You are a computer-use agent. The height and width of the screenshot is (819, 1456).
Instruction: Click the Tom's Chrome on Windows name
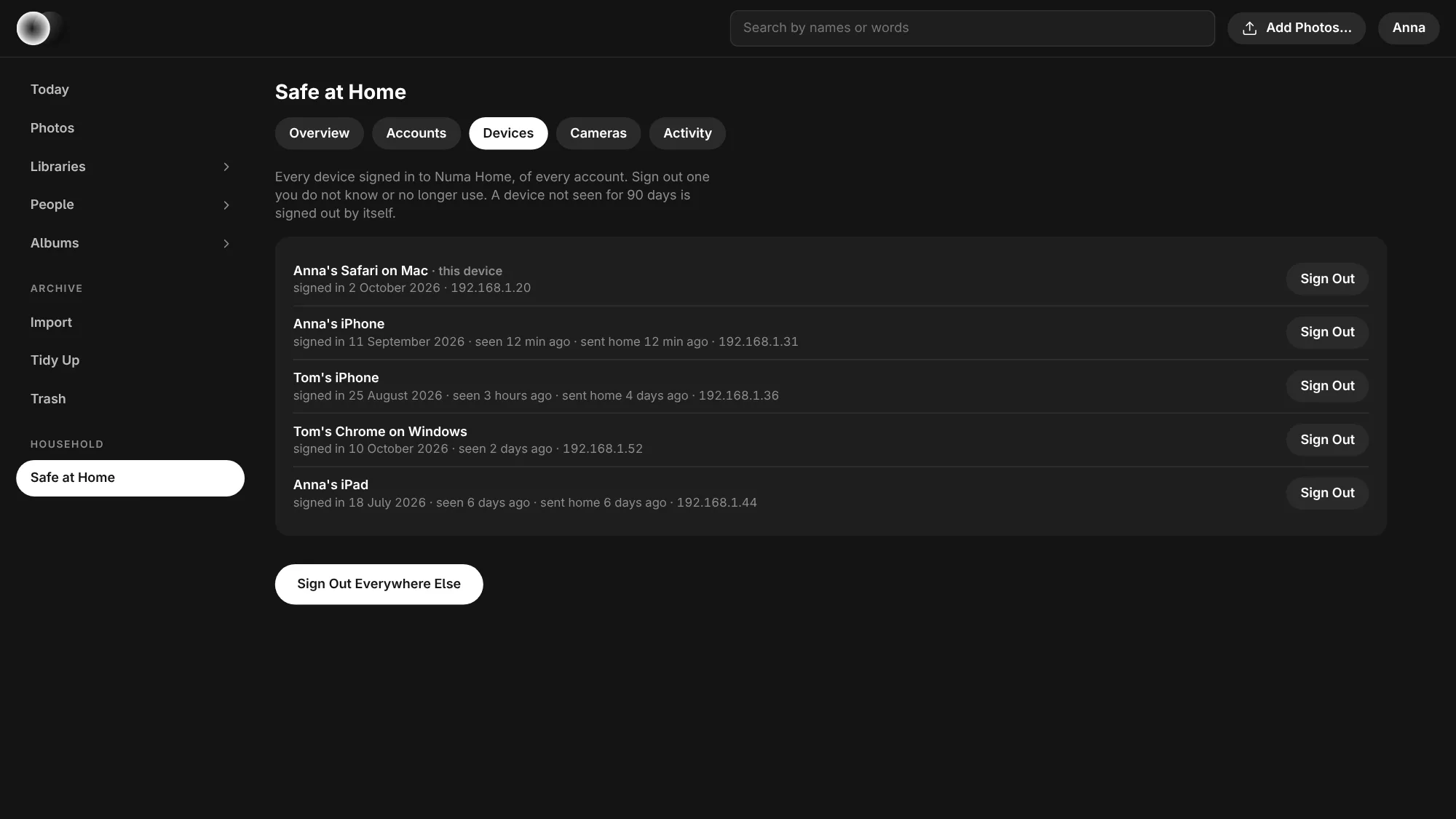click(x=380, y=432)
